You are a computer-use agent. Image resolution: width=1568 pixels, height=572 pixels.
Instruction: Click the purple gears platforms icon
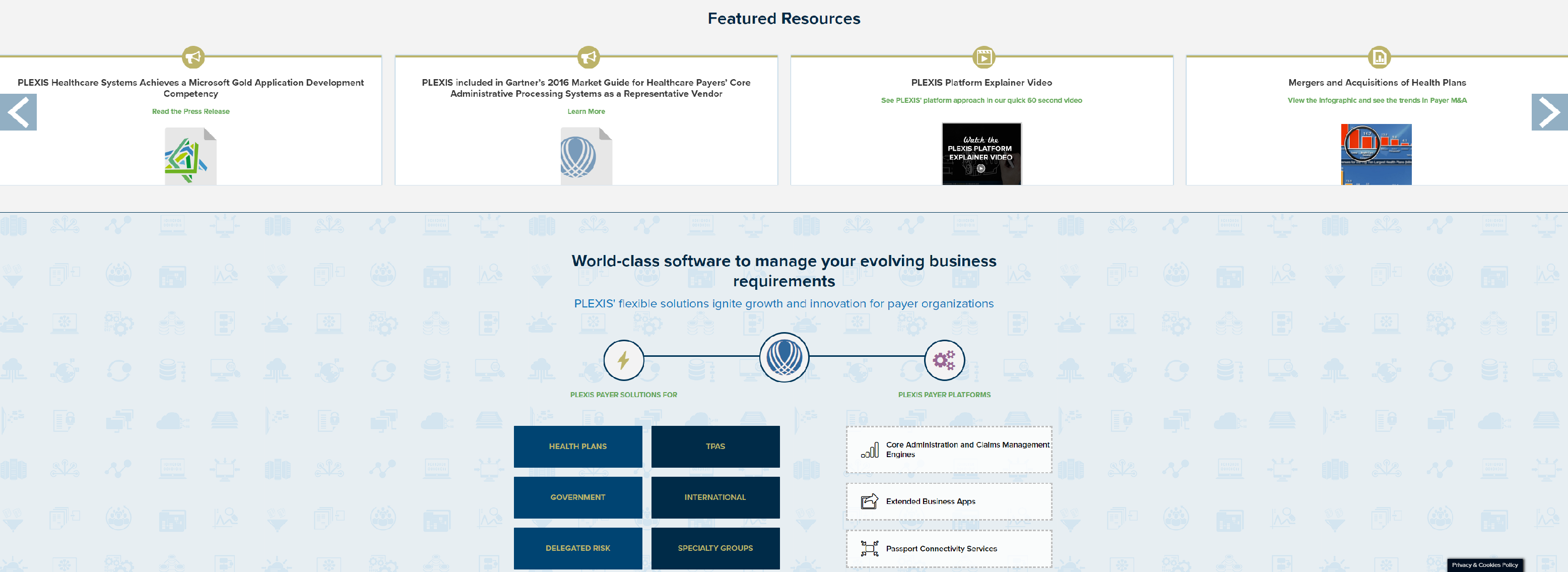click(x=944, y=360)
